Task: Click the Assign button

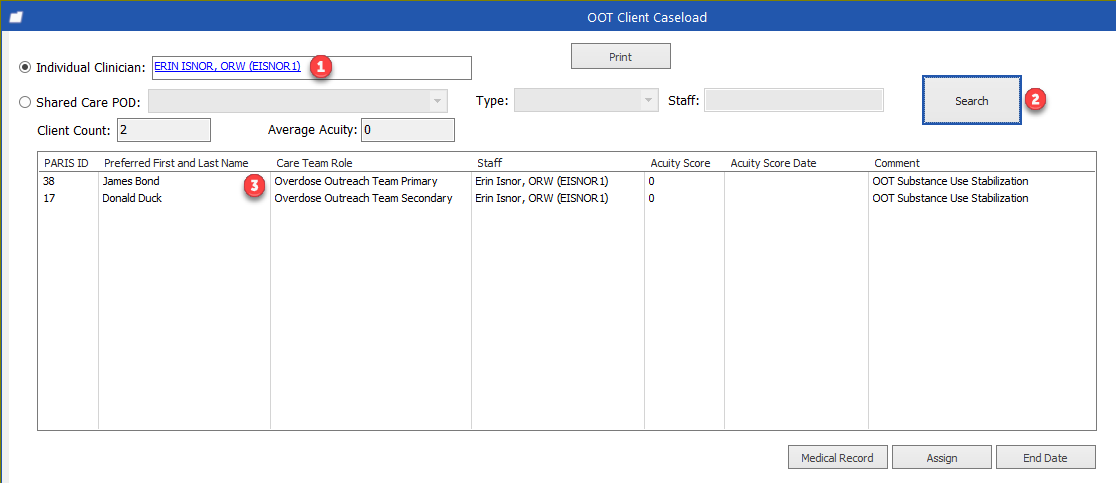Action: [941, 458]
